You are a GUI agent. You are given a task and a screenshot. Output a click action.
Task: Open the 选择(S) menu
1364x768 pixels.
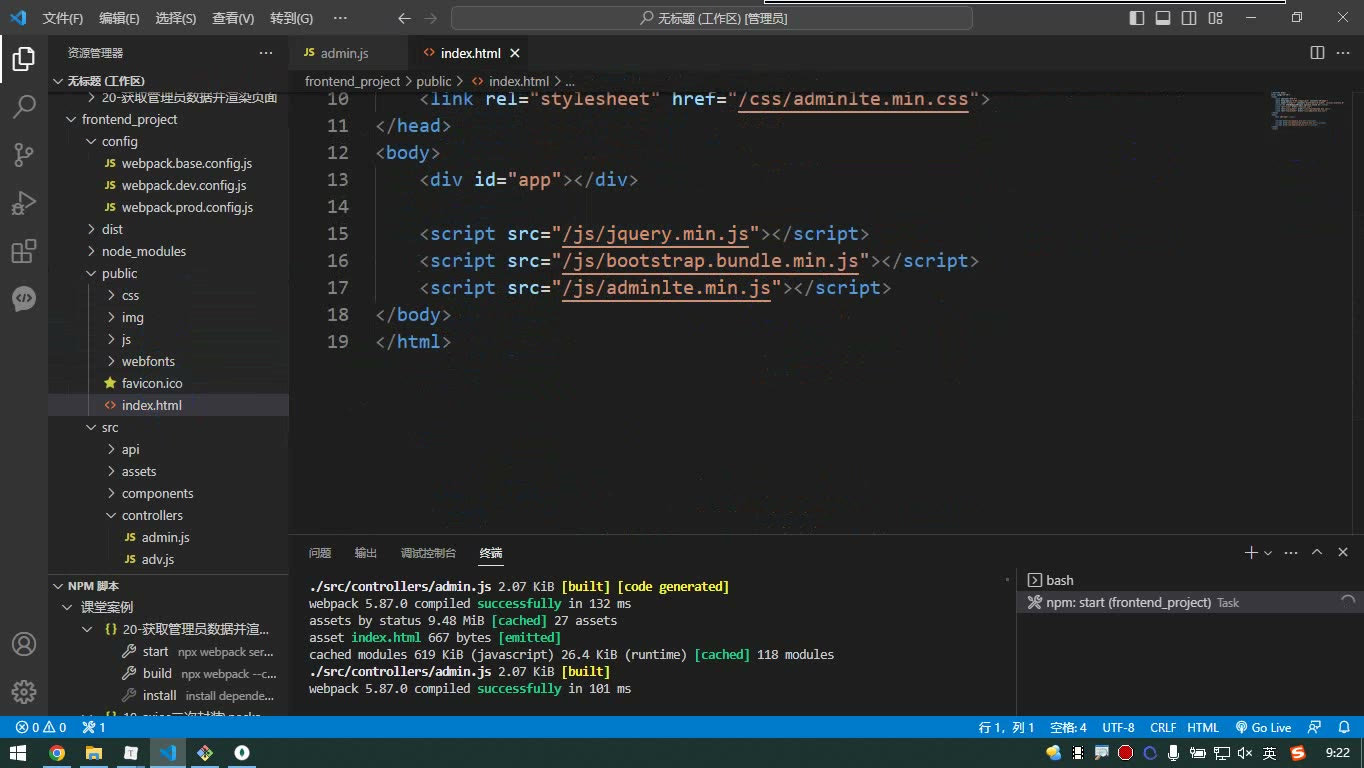point(176,18)
